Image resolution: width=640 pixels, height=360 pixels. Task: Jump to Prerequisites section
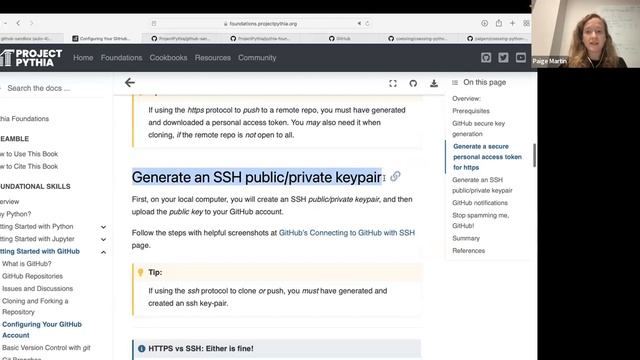[x=471, y=111]
